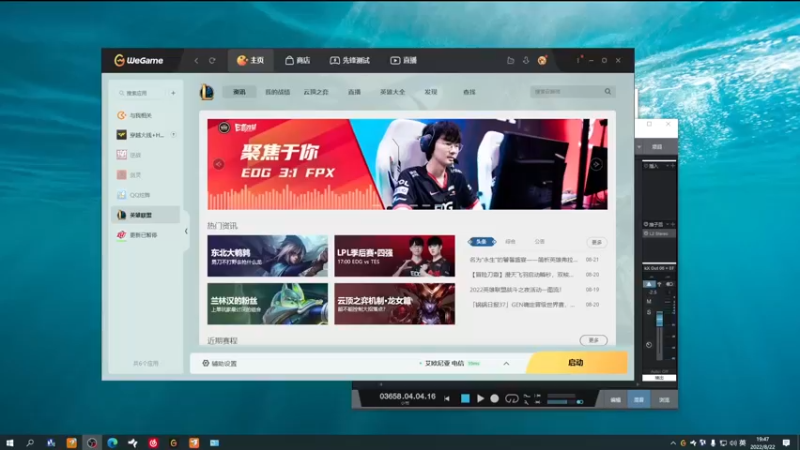Select the 直播 tab in League page
This screenshot has width=800, height=450.
(354, 92)
